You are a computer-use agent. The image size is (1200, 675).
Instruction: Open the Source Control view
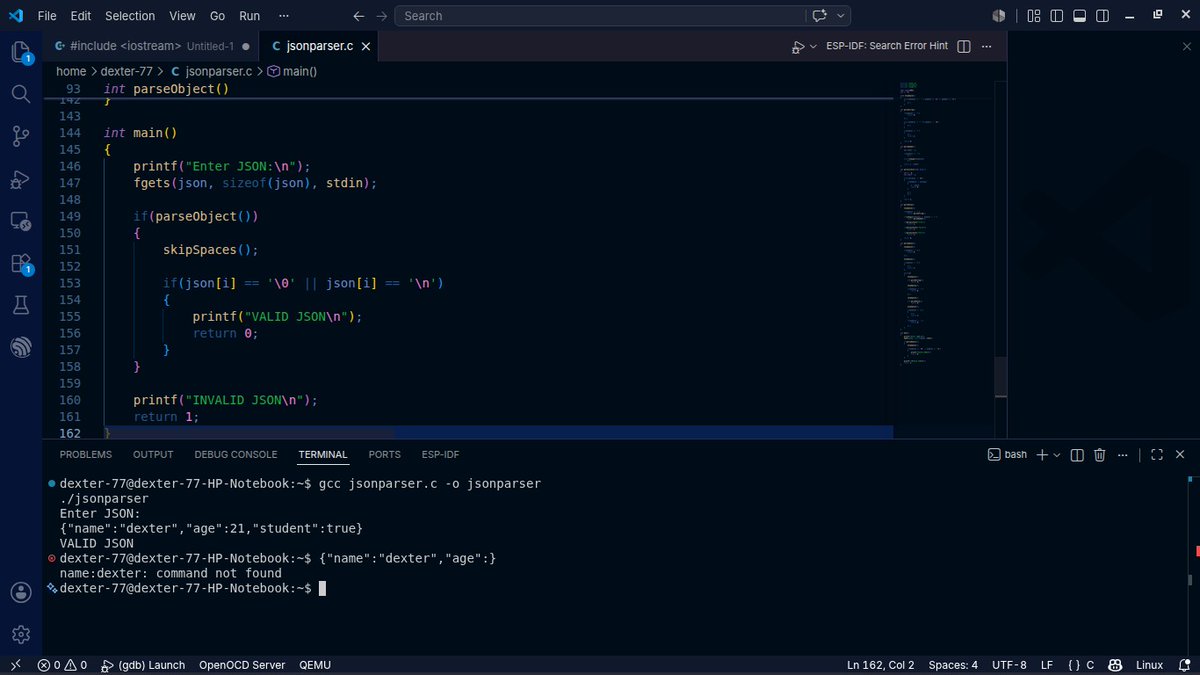tap(21, 136)
